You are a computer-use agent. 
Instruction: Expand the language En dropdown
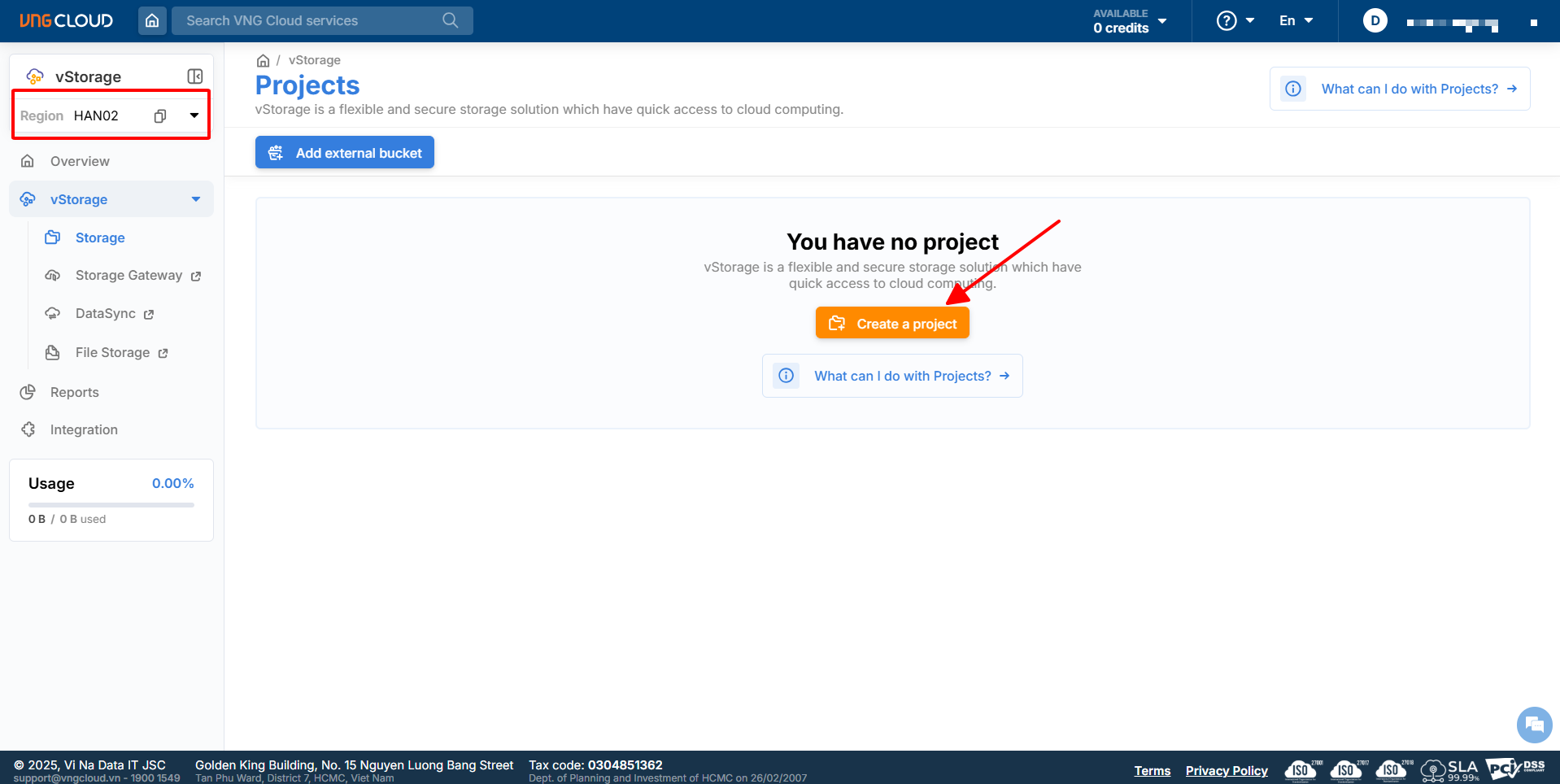point(1296,20)
